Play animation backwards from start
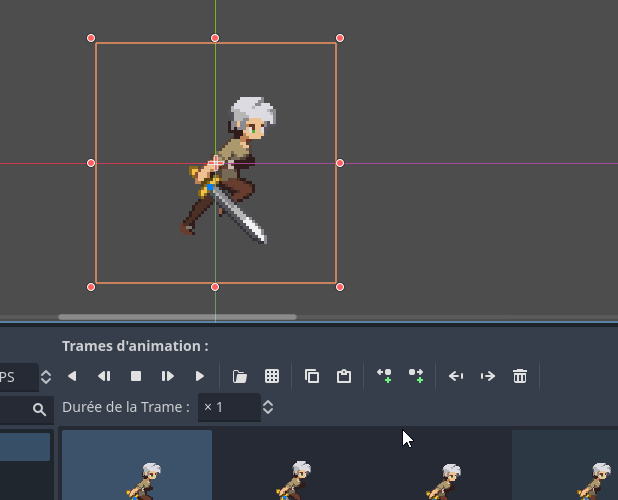618x500 pixels. [x=72, y=376]
